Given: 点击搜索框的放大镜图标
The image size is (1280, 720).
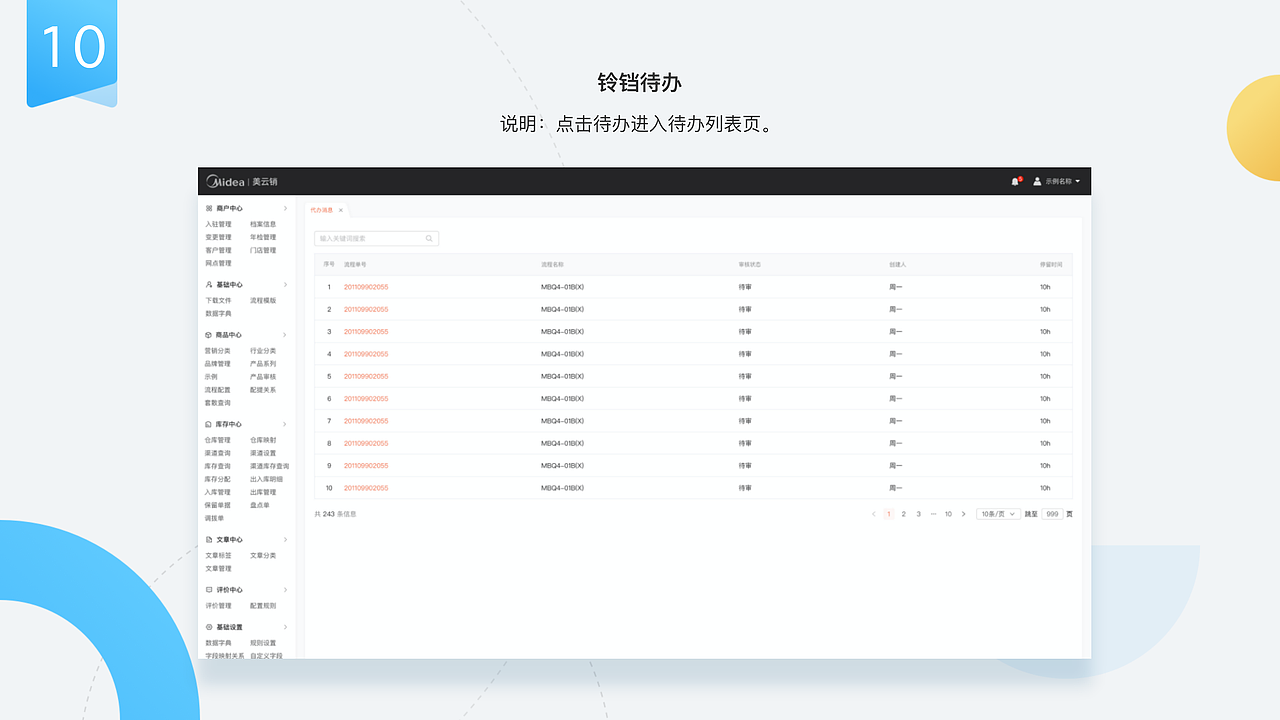Looking at the screenshot, I should [429, 238].
